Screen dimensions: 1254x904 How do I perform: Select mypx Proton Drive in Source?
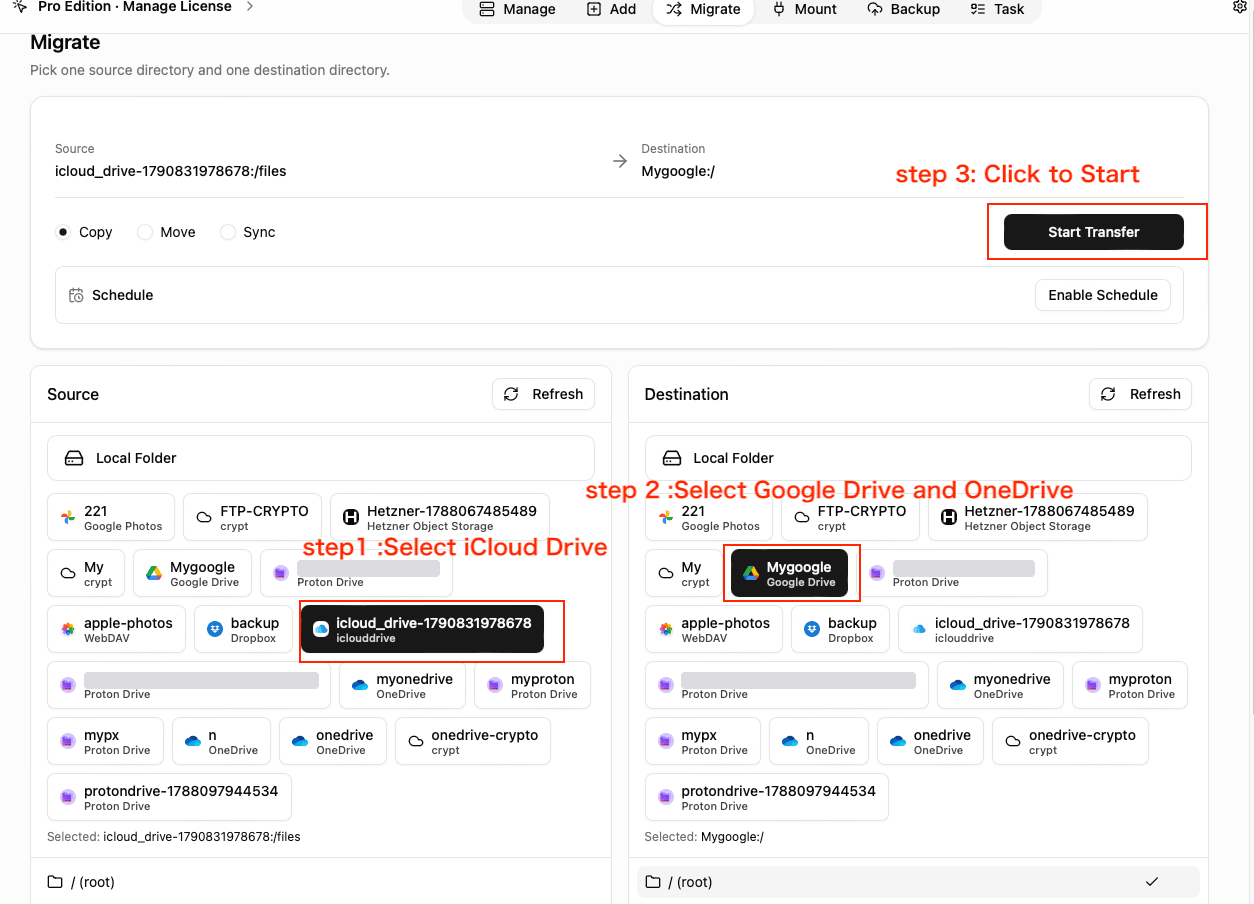105,741
